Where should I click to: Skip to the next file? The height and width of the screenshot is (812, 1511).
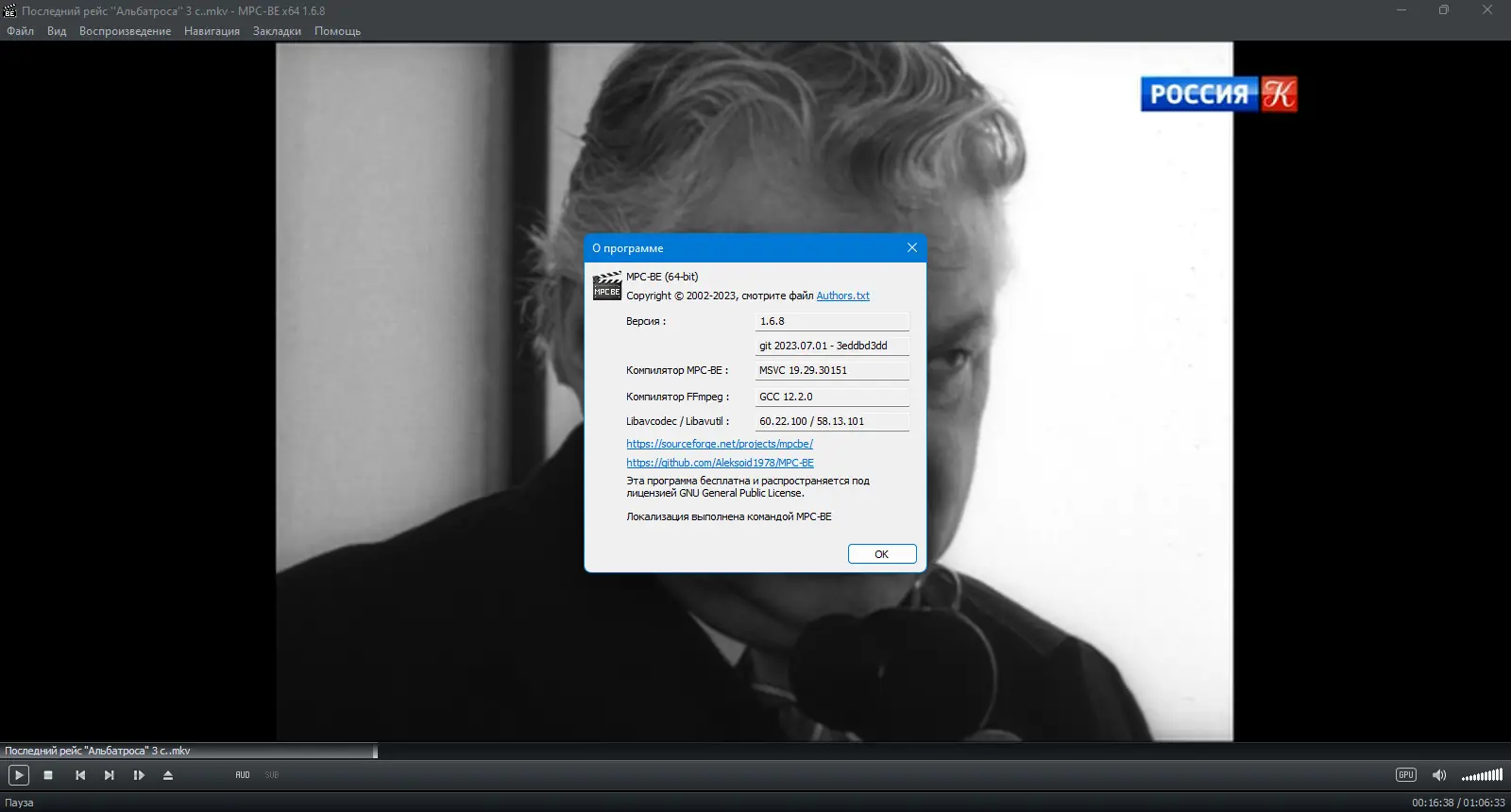tap(110, 775)
